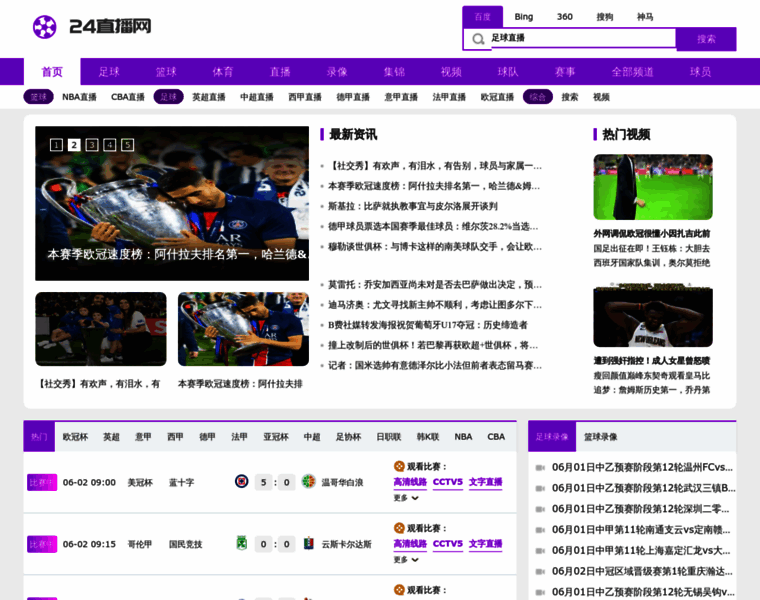The width and height of the screenshot is (760, 600).
Task: Filter matches by 亚冠杯 tab
Action: point(276,437)
